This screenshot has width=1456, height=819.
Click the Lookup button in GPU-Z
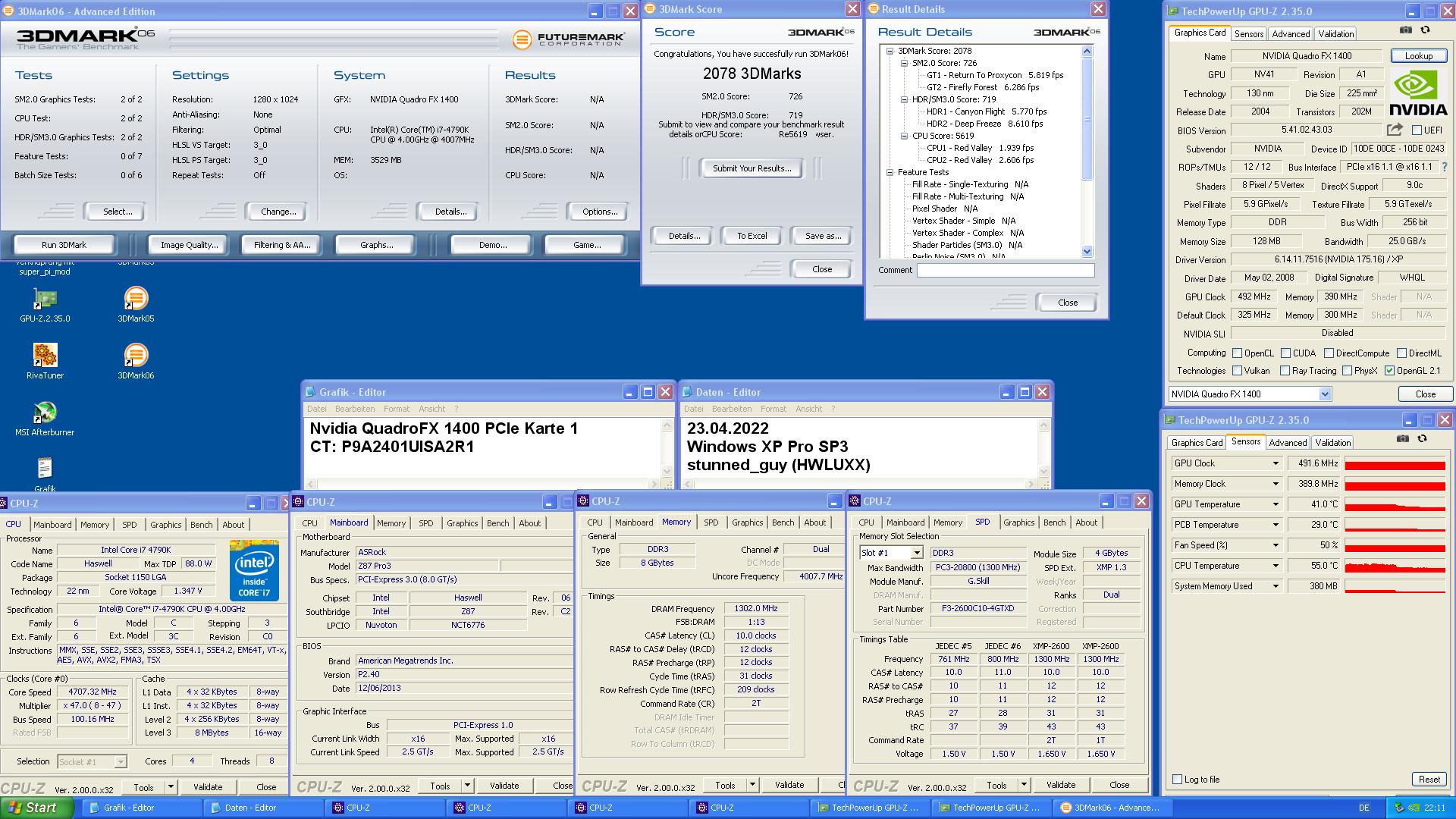point(1418,56)
